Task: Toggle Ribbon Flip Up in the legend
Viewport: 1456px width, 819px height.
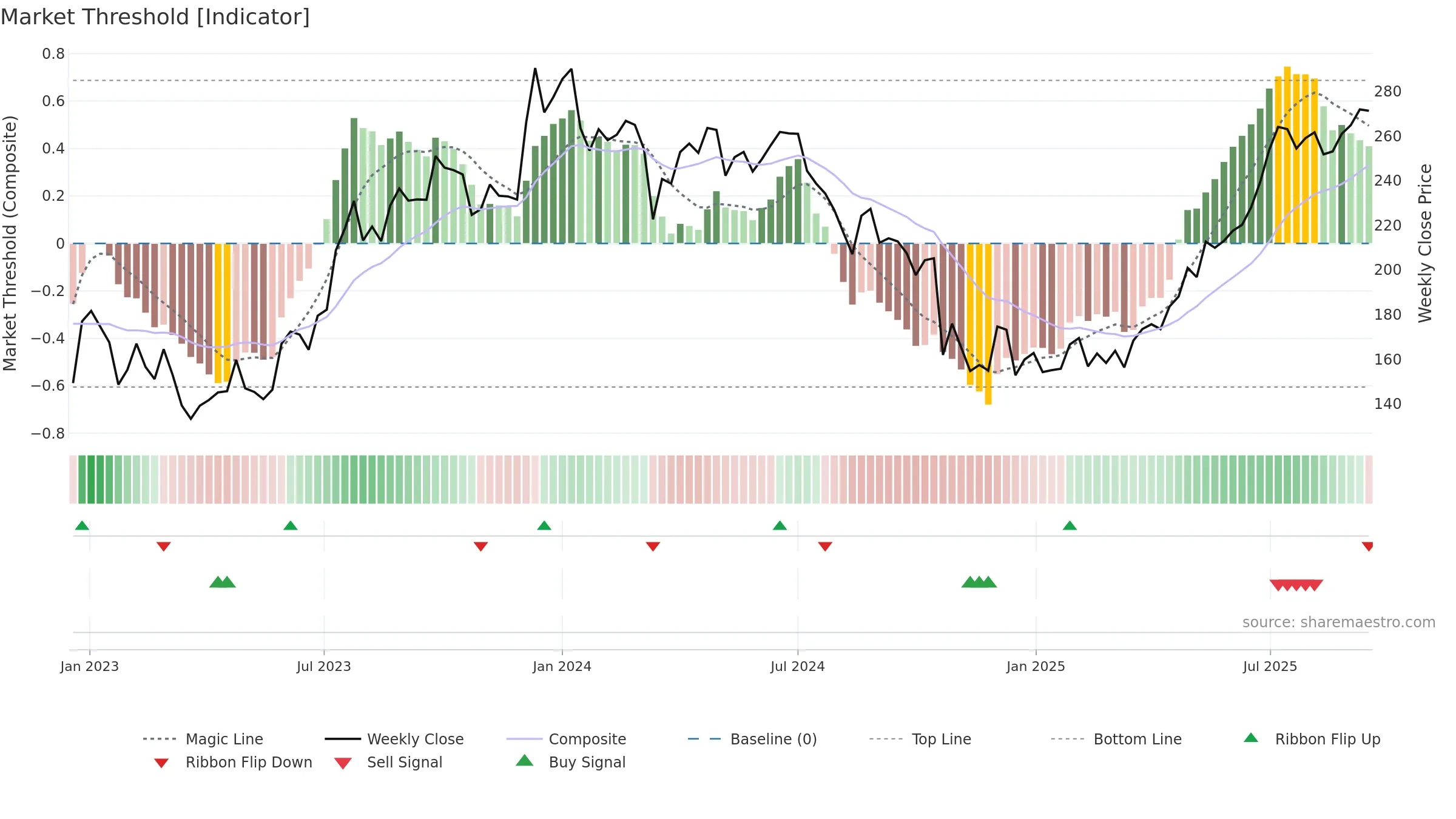Action: (1312, 739)
